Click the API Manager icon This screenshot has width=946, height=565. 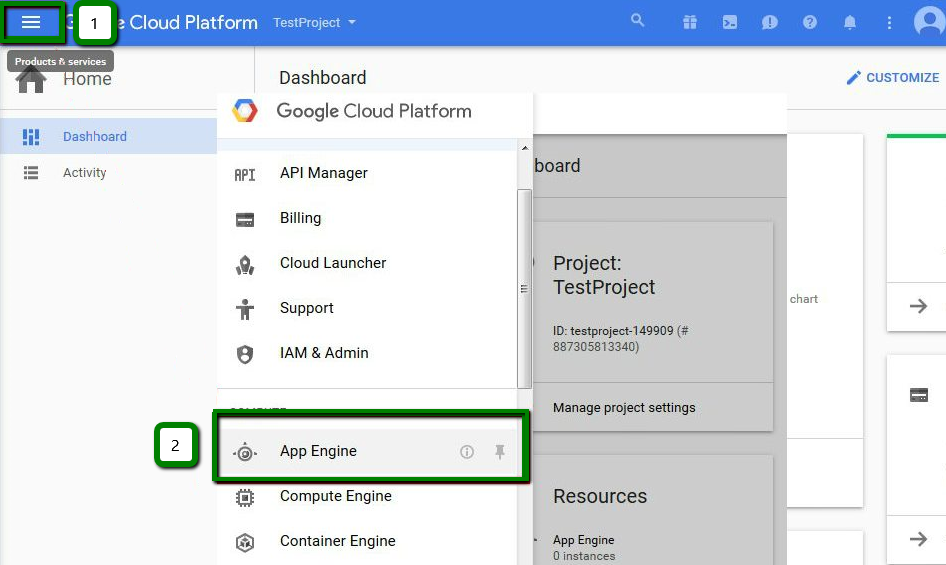point(244,174)
